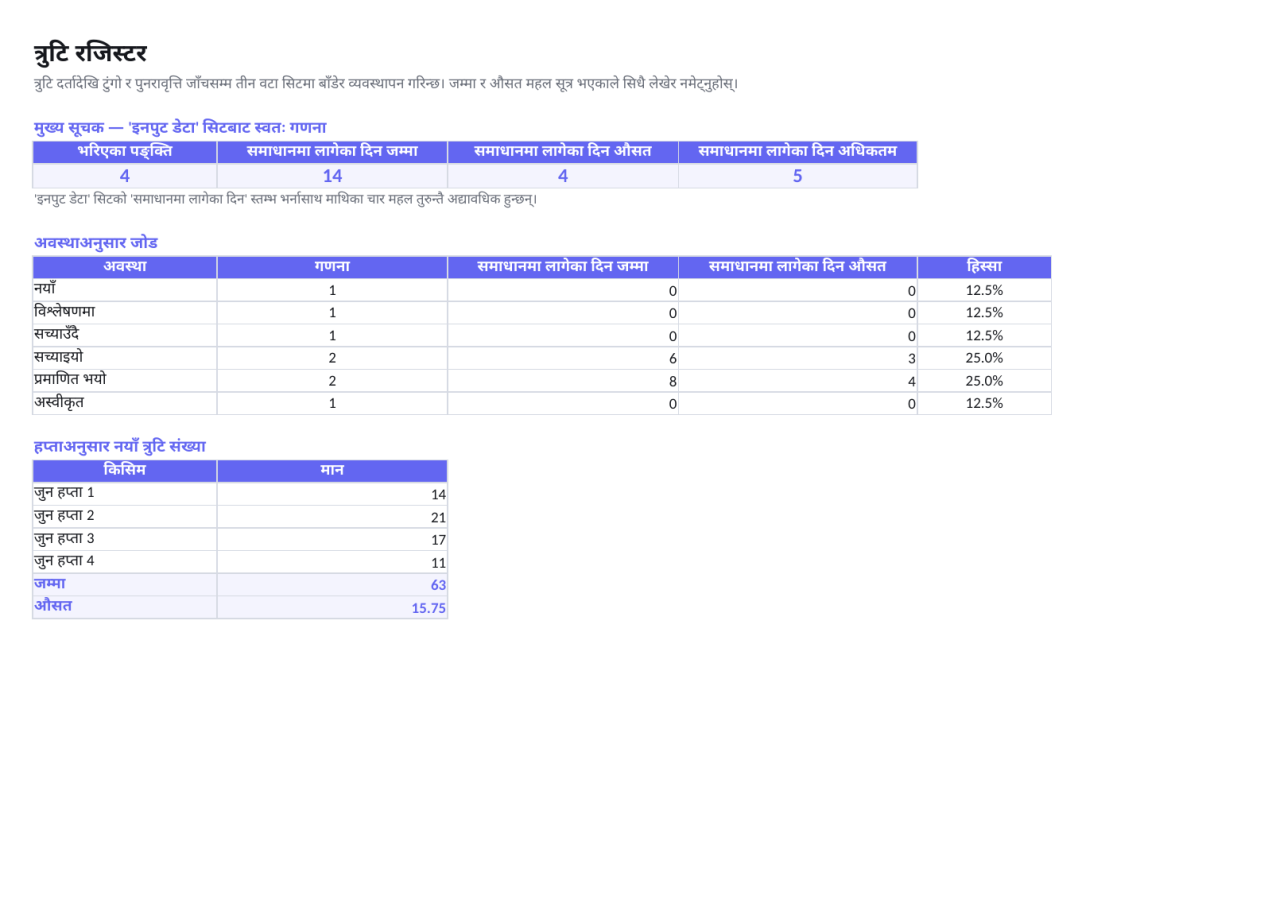Click the value 14 in the key indicators row
The image size is (1272, 900).
coord(332,176)
